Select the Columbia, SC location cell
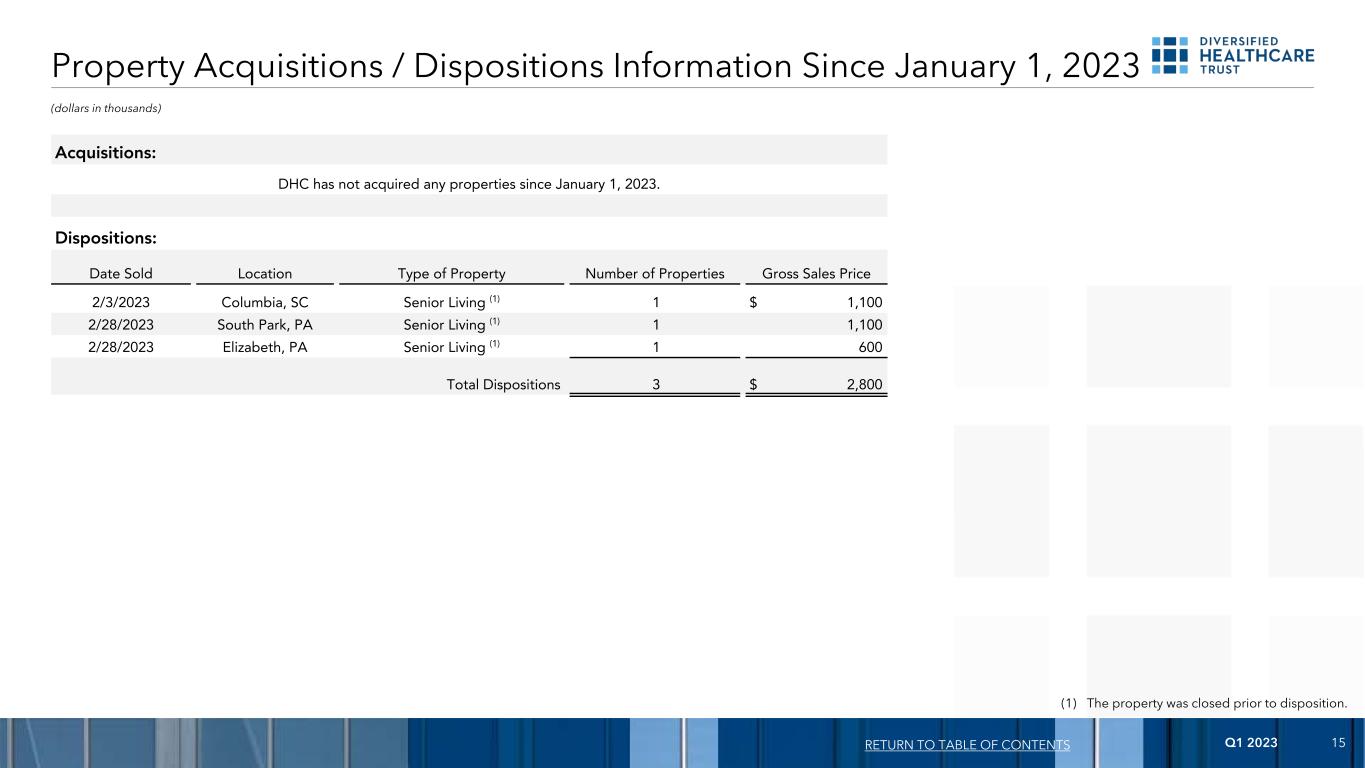Viewport: 1365px width, 768px height. [265, 301]
